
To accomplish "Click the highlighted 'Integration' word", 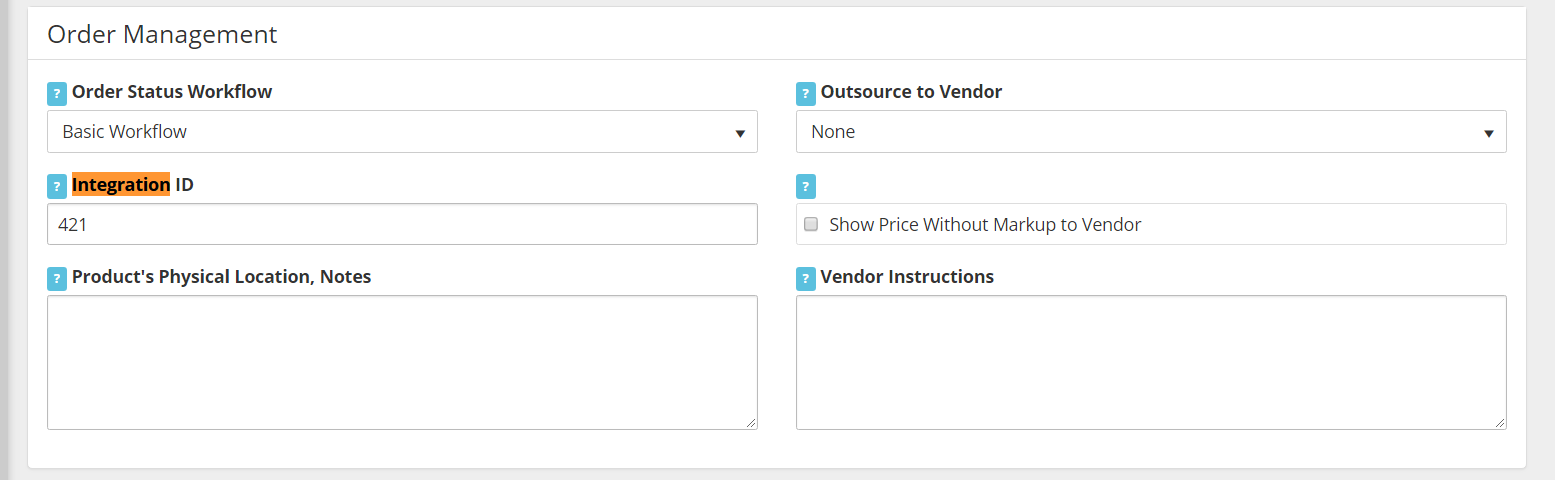I will point(121,185).
